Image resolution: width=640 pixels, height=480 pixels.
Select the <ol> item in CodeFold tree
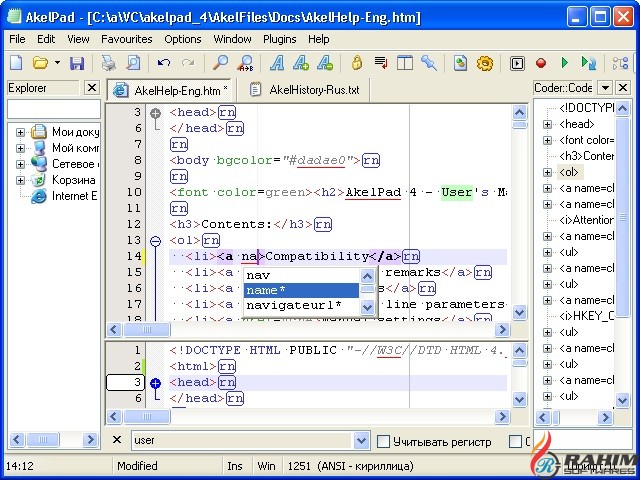click(569, 172)
